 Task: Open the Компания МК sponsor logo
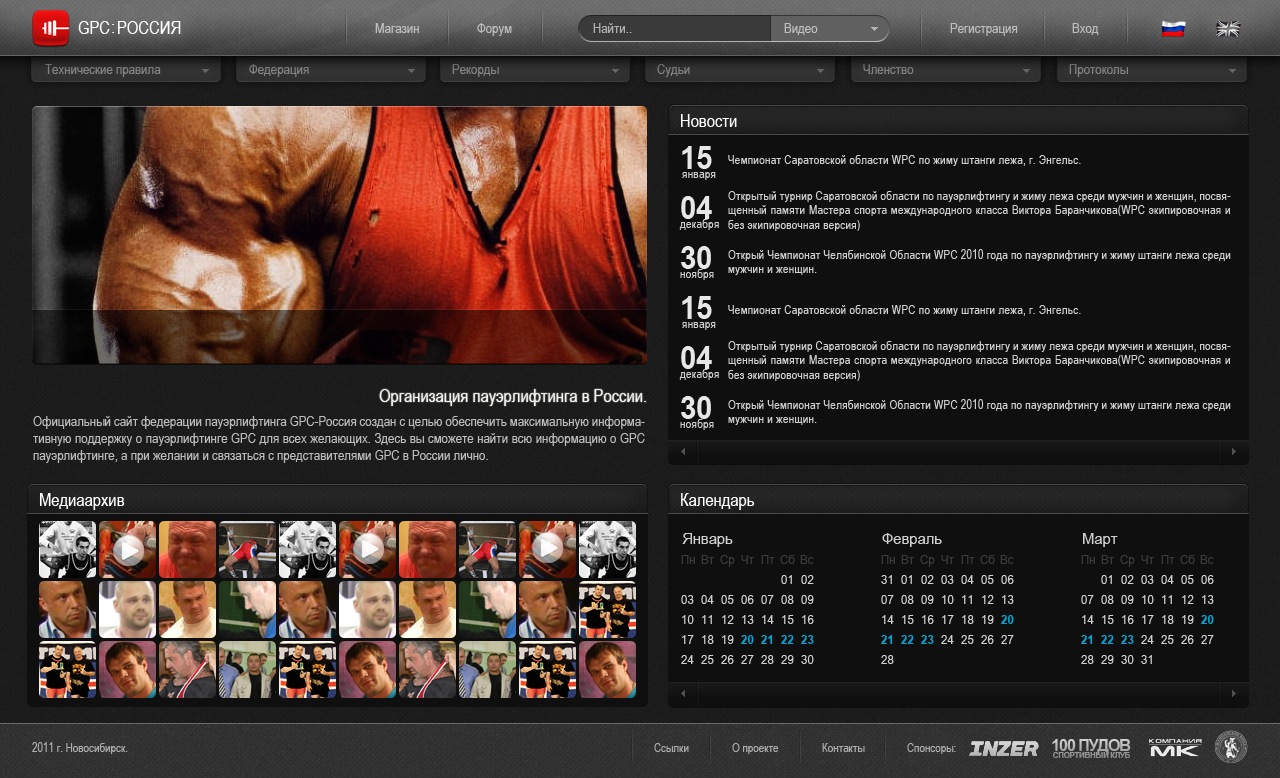pos(1174,747)
